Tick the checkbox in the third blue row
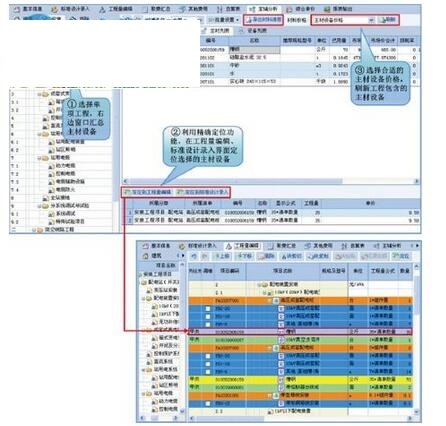This screenshot has height=426, width=446. pyautogui.click(x=208, y=324)
